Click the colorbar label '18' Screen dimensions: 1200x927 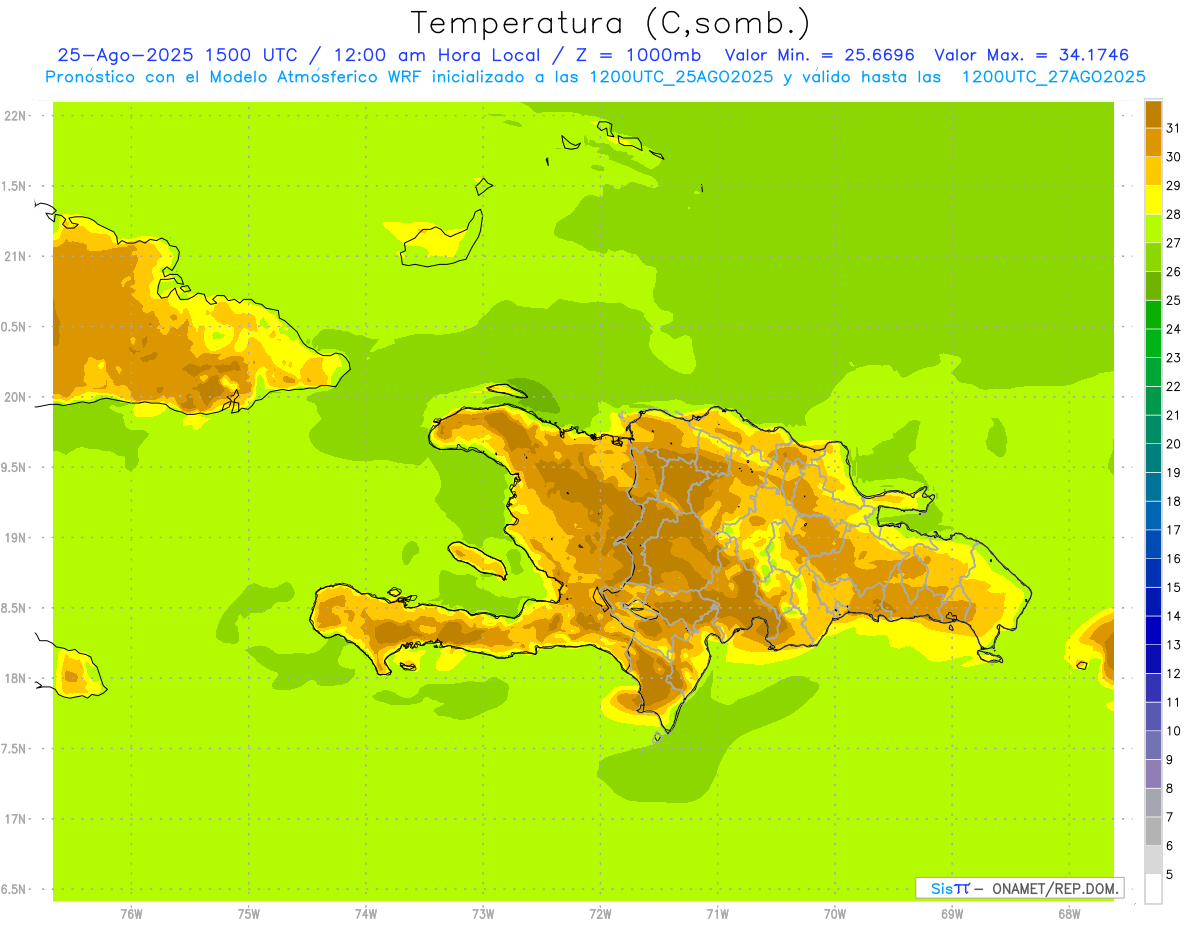[1173, 501]
